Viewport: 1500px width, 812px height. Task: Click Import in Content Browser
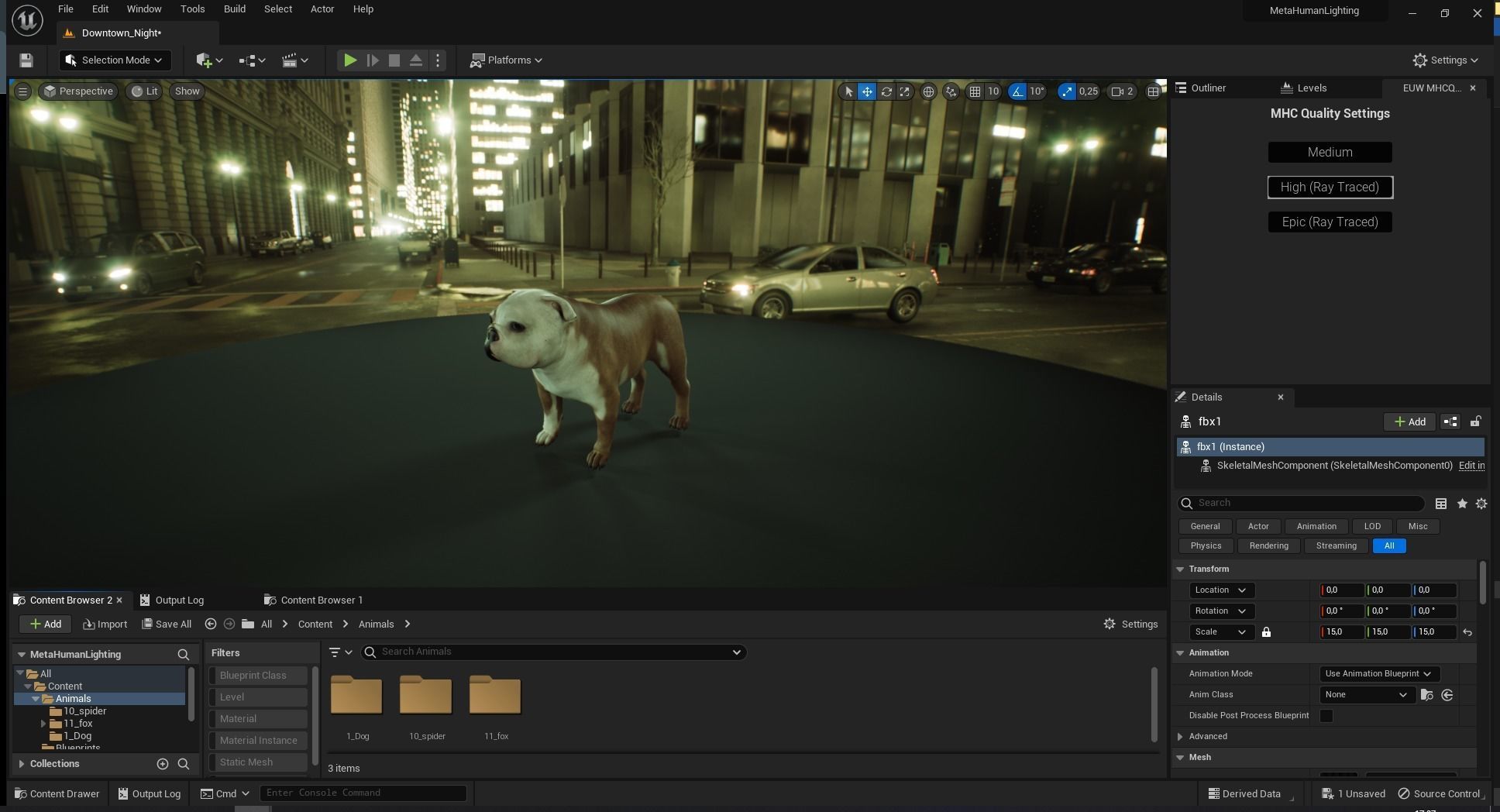(105, 624)
